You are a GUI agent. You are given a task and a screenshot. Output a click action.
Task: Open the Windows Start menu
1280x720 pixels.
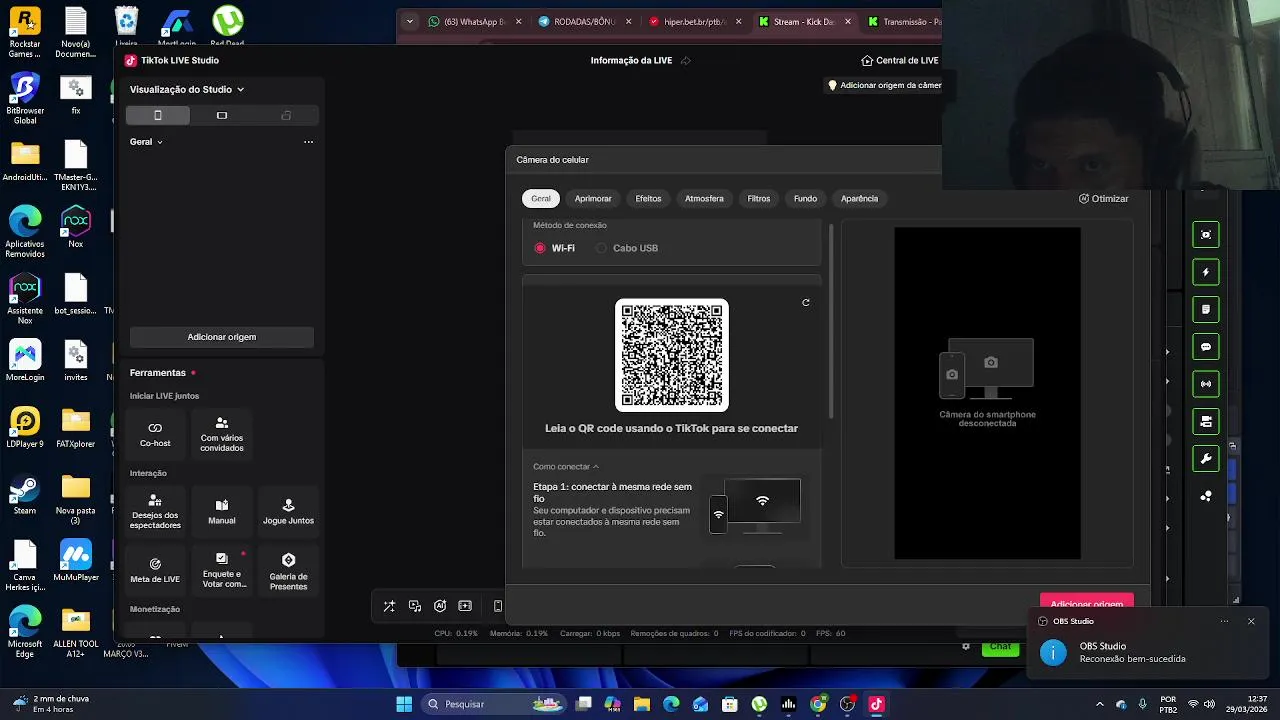pos(404,704)
